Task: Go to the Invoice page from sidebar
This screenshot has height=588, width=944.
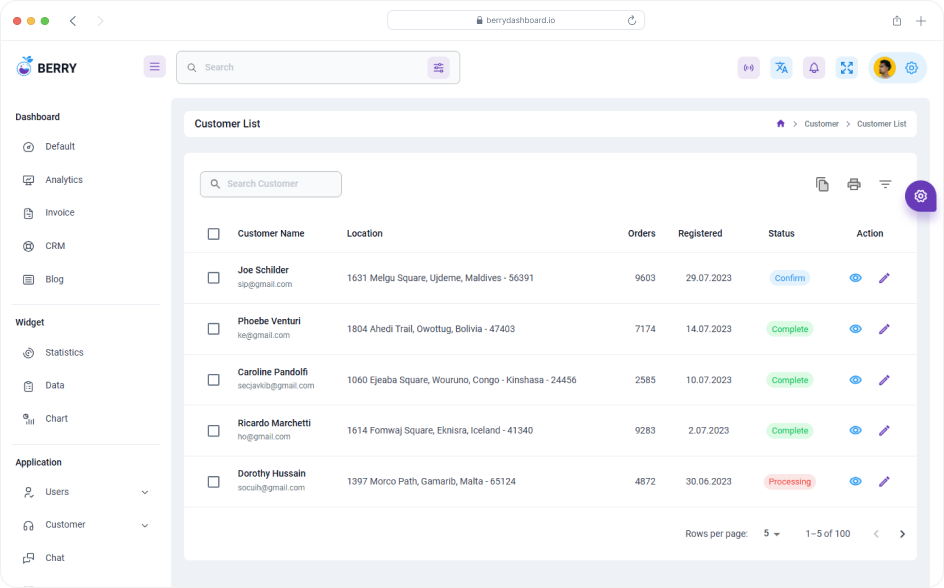Action: [x=60, y=212]
